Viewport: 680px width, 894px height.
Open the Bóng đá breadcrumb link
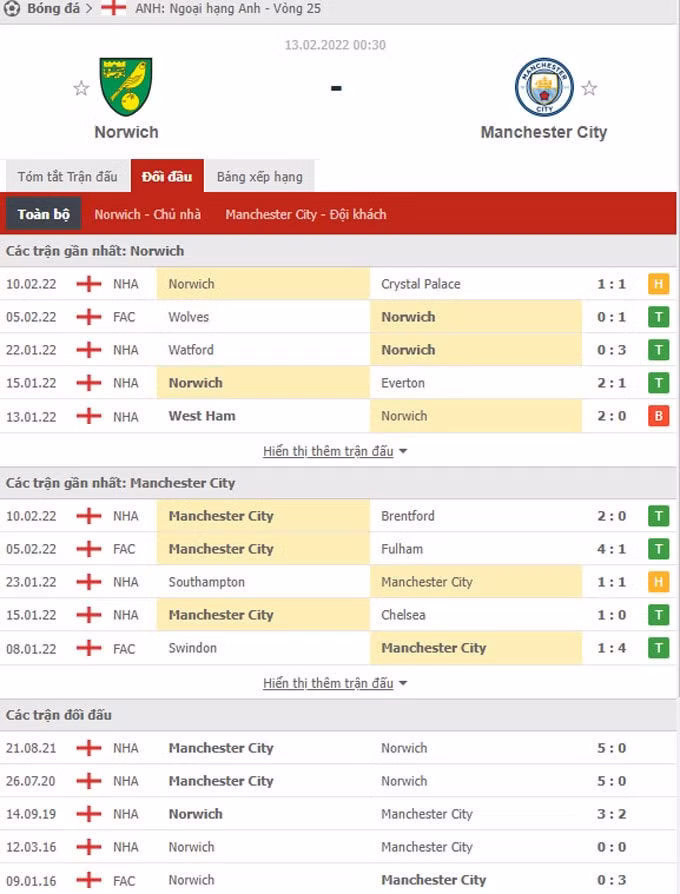(54, 9)
